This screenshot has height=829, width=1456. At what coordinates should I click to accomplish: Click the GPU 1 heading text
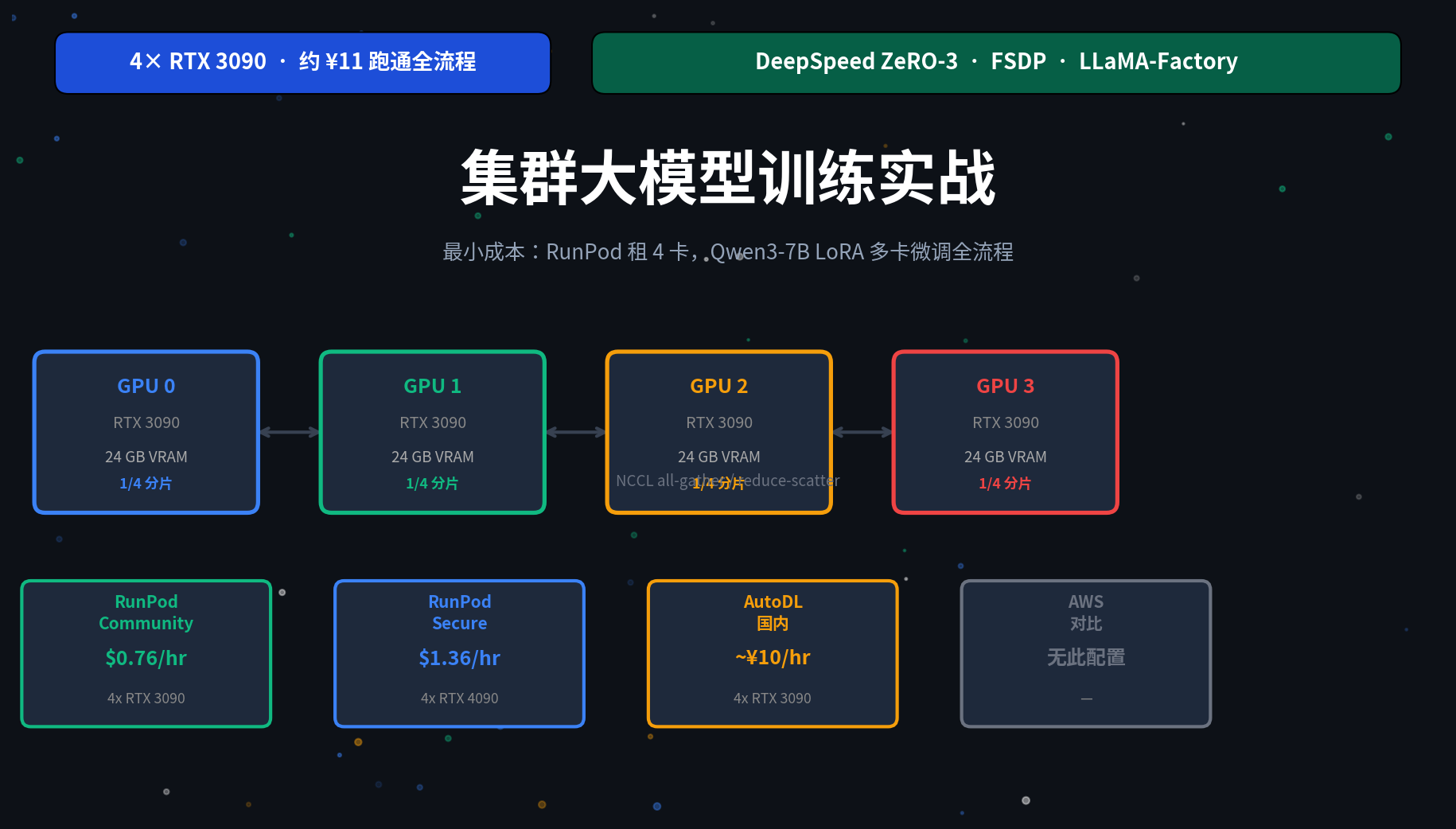433,386
